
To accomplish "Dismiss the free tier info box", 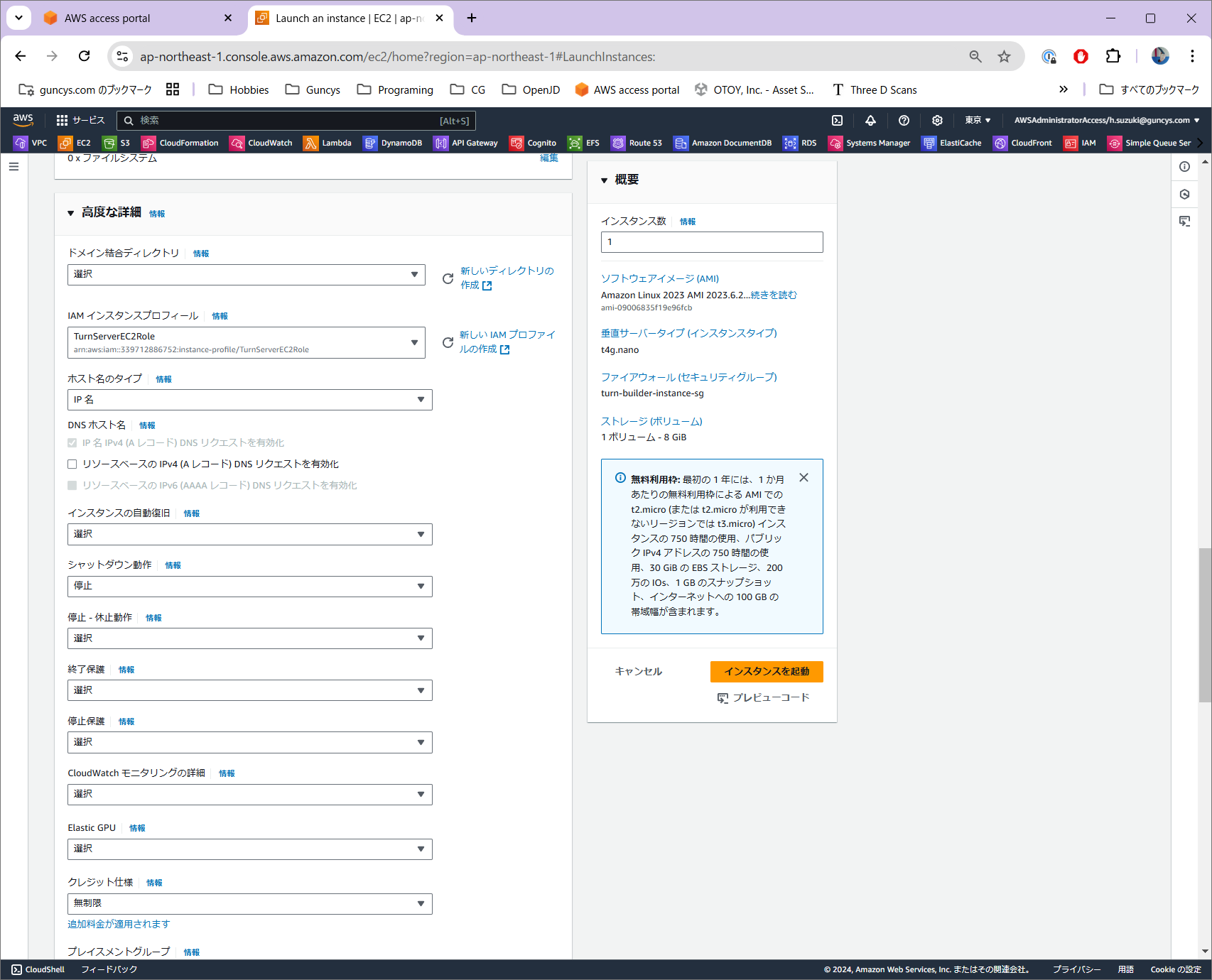I will tap(804, 478).
